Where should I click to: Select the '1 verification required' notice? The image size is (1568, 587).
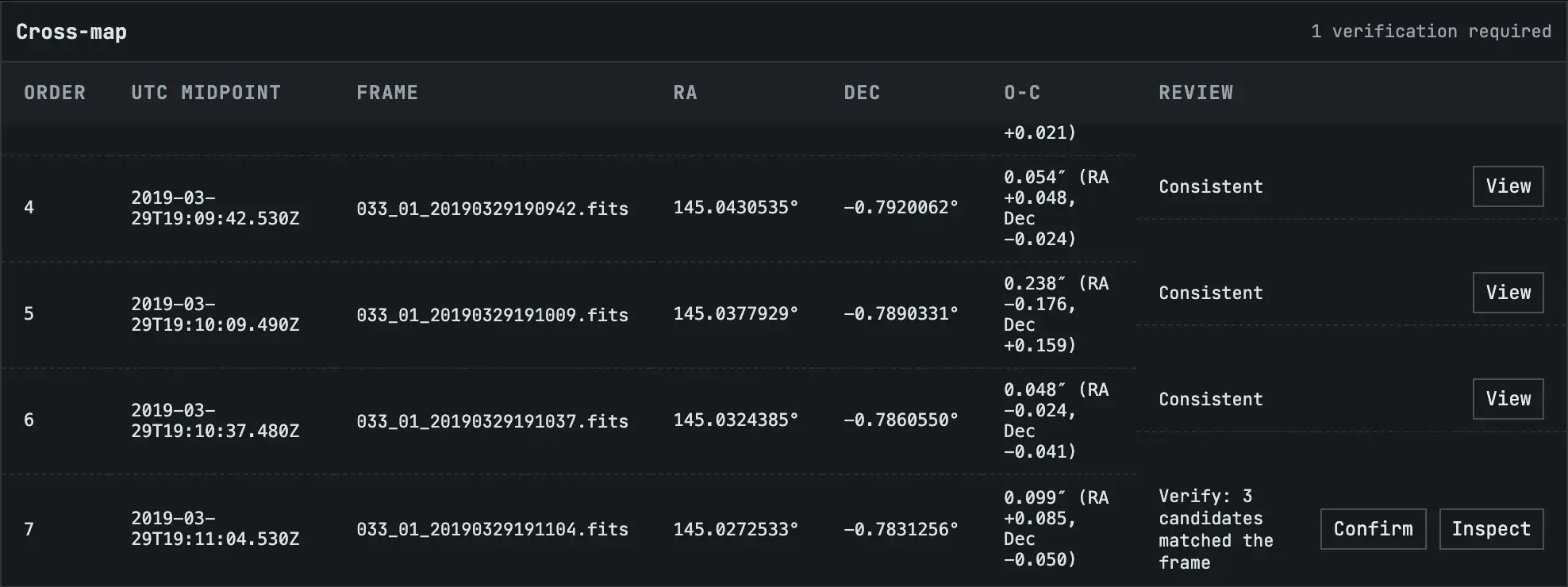point(1431,32)
